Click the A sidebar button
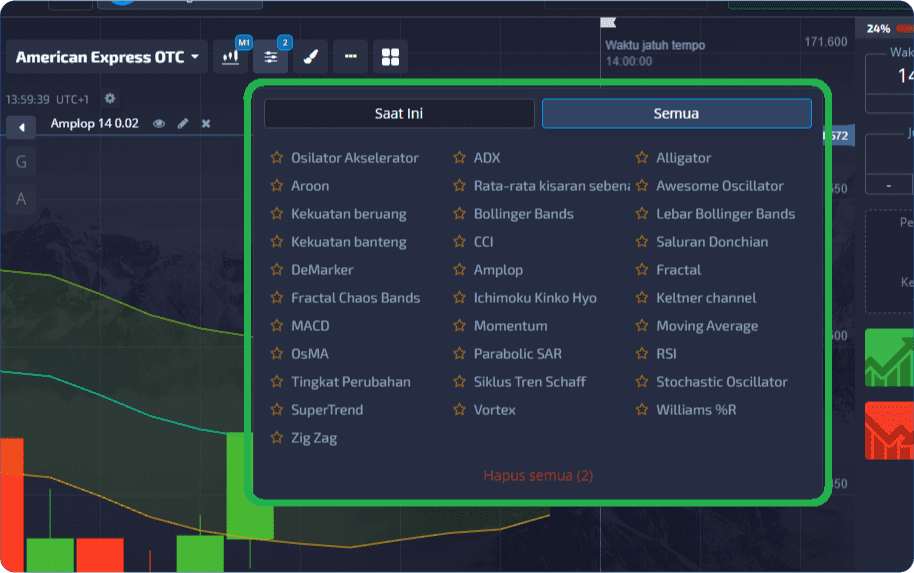914x573 pixels. 21,199
